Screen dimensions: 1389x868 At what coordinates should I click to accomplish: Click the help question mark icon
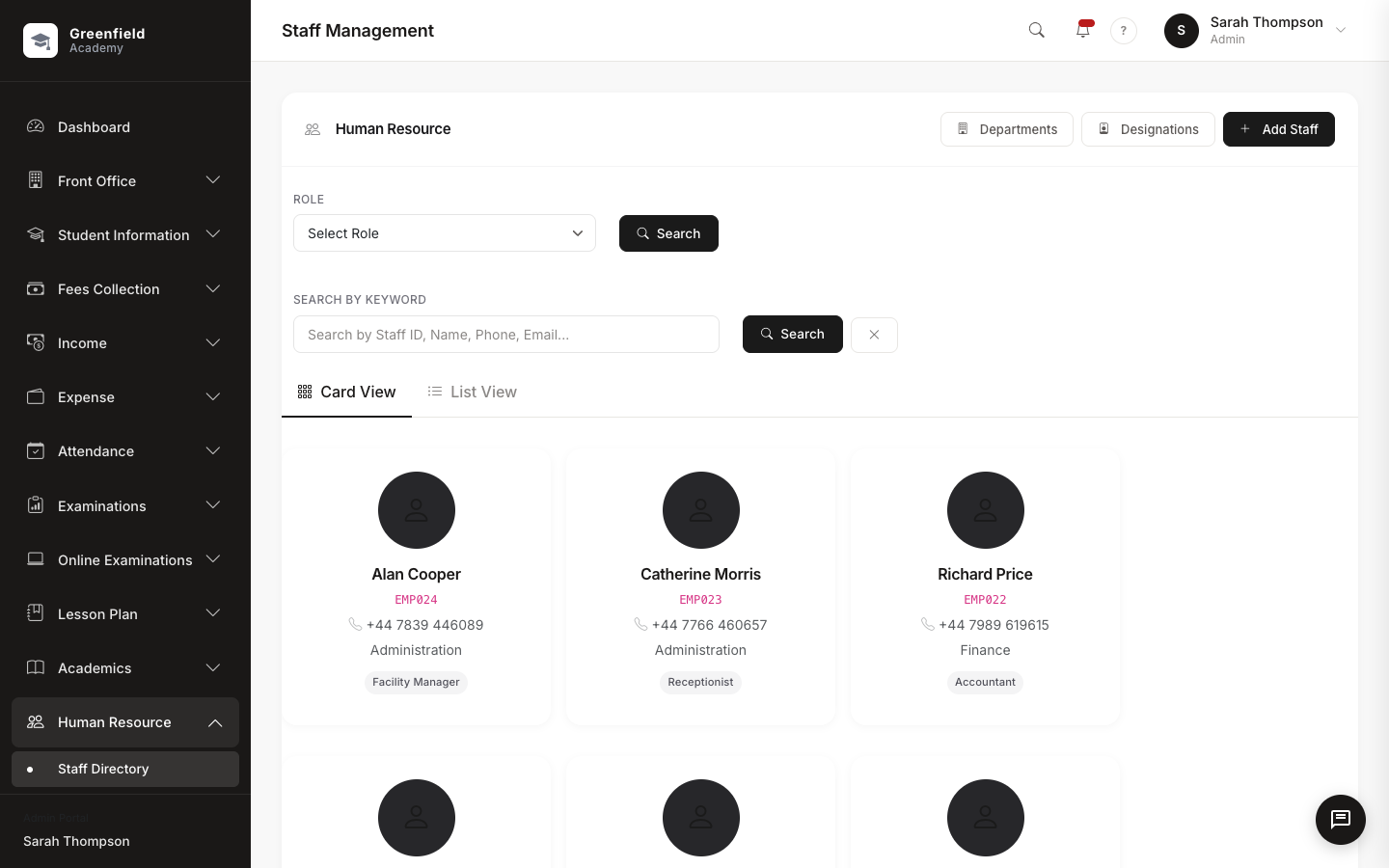pyautogui.click(x=1124, y=31)
